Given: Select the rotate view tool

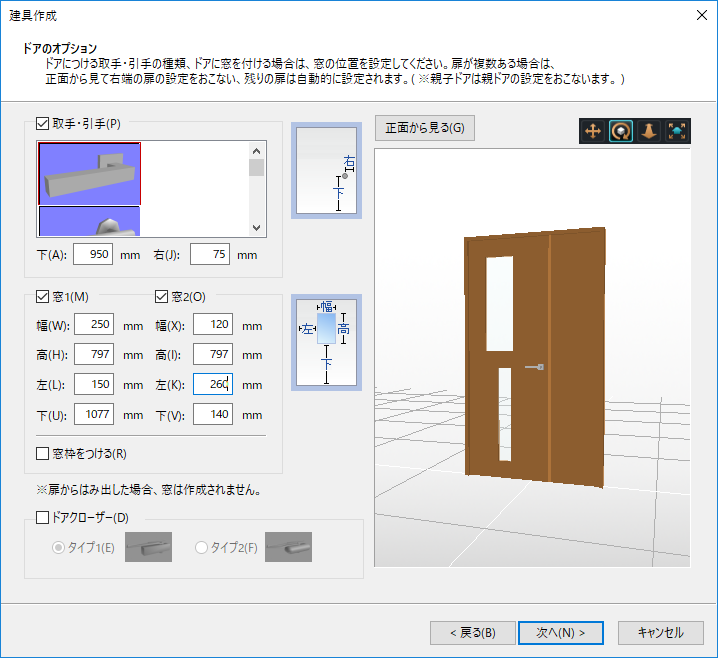Looking at the screenshot, I should (621, 131).
